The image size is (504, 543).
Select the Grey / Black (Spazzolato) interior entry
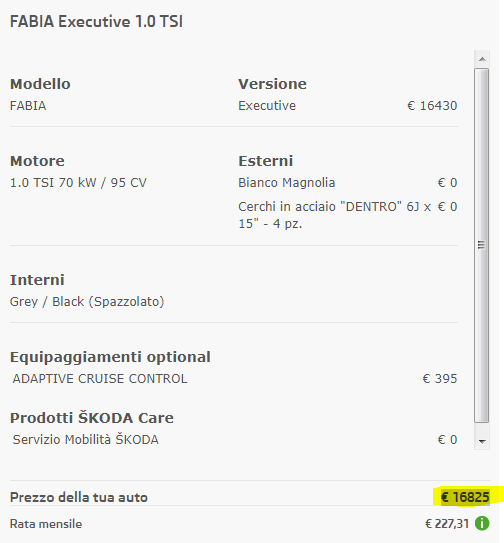tap(87, 302)
